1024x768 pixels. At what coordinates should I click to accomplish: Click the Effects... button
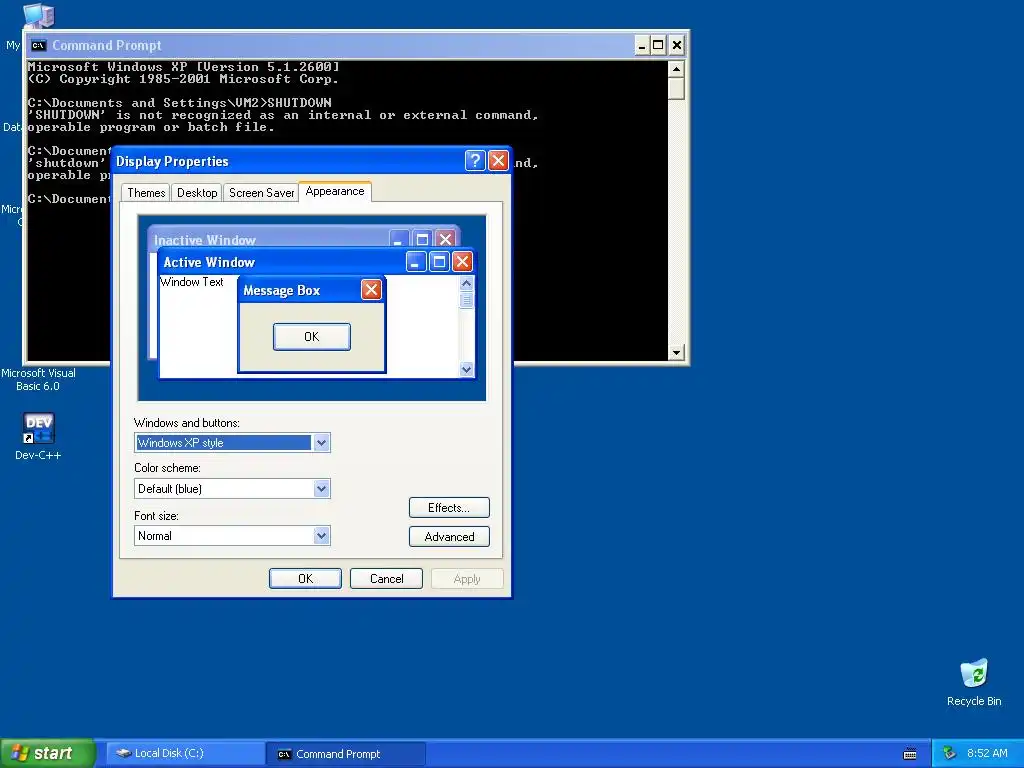[x=449, y=507]
